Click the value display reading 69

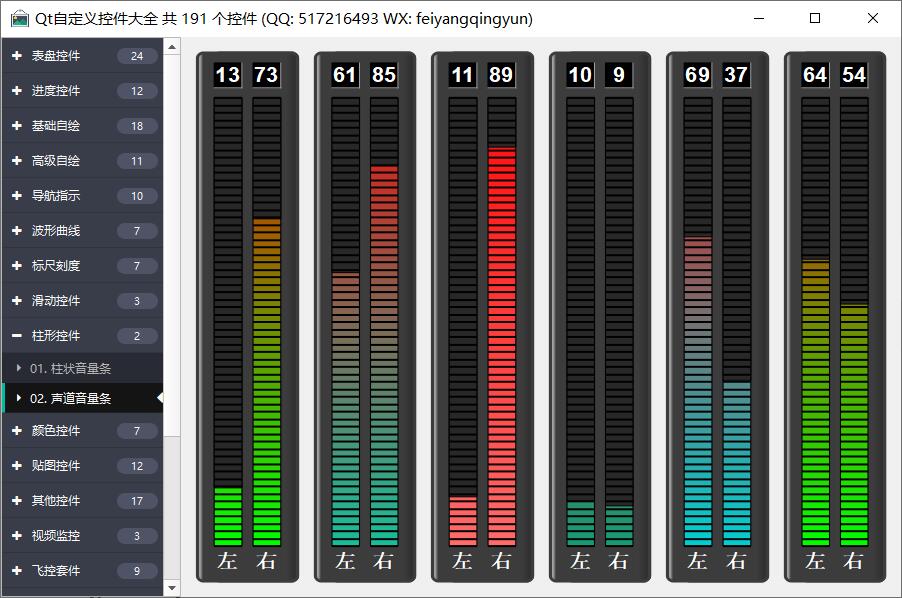[x=697, y=75]
